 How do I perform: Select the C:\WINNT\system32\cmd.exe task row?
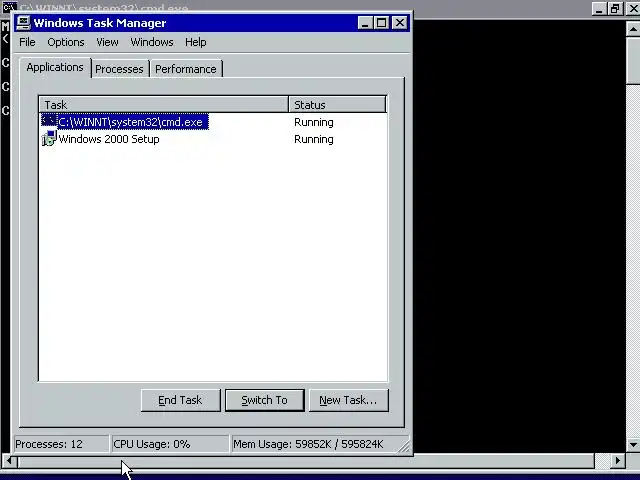pos(213,122)
